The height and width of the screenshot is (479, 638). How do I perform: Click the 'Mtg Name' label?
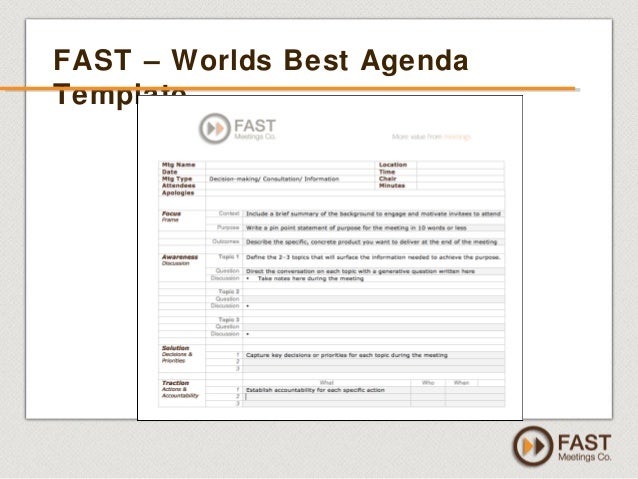pyautogui.click(x=179, y=165)
